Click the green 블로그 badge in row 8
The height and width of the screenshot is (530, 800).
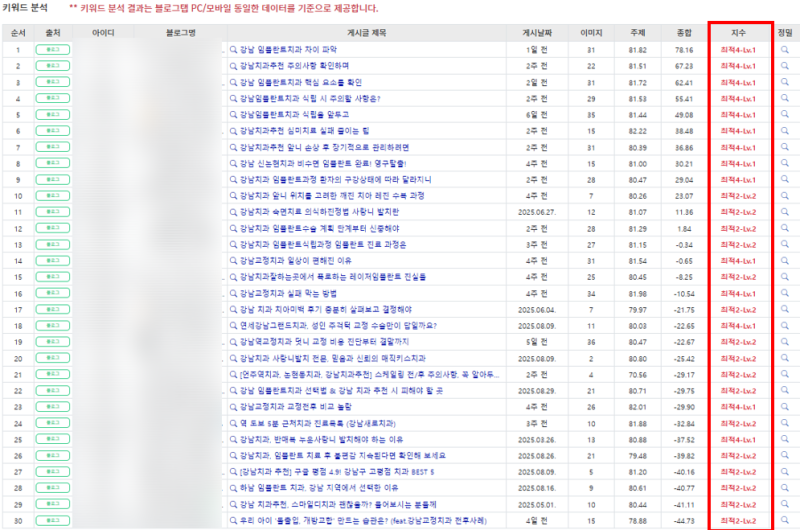coord(53,163)
